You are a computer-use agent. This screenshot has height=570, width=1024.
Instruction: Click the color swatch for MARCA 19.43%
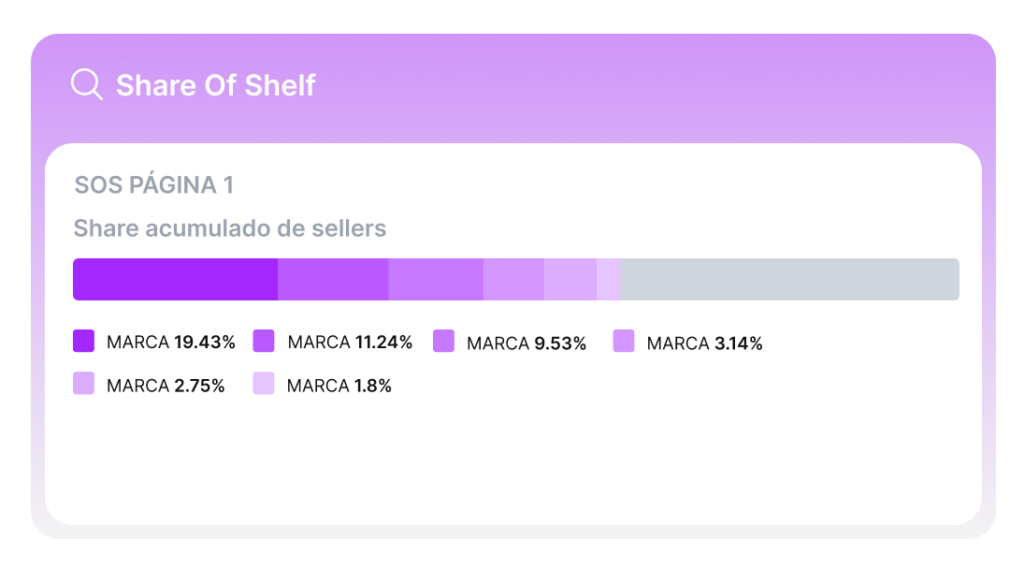84,341
